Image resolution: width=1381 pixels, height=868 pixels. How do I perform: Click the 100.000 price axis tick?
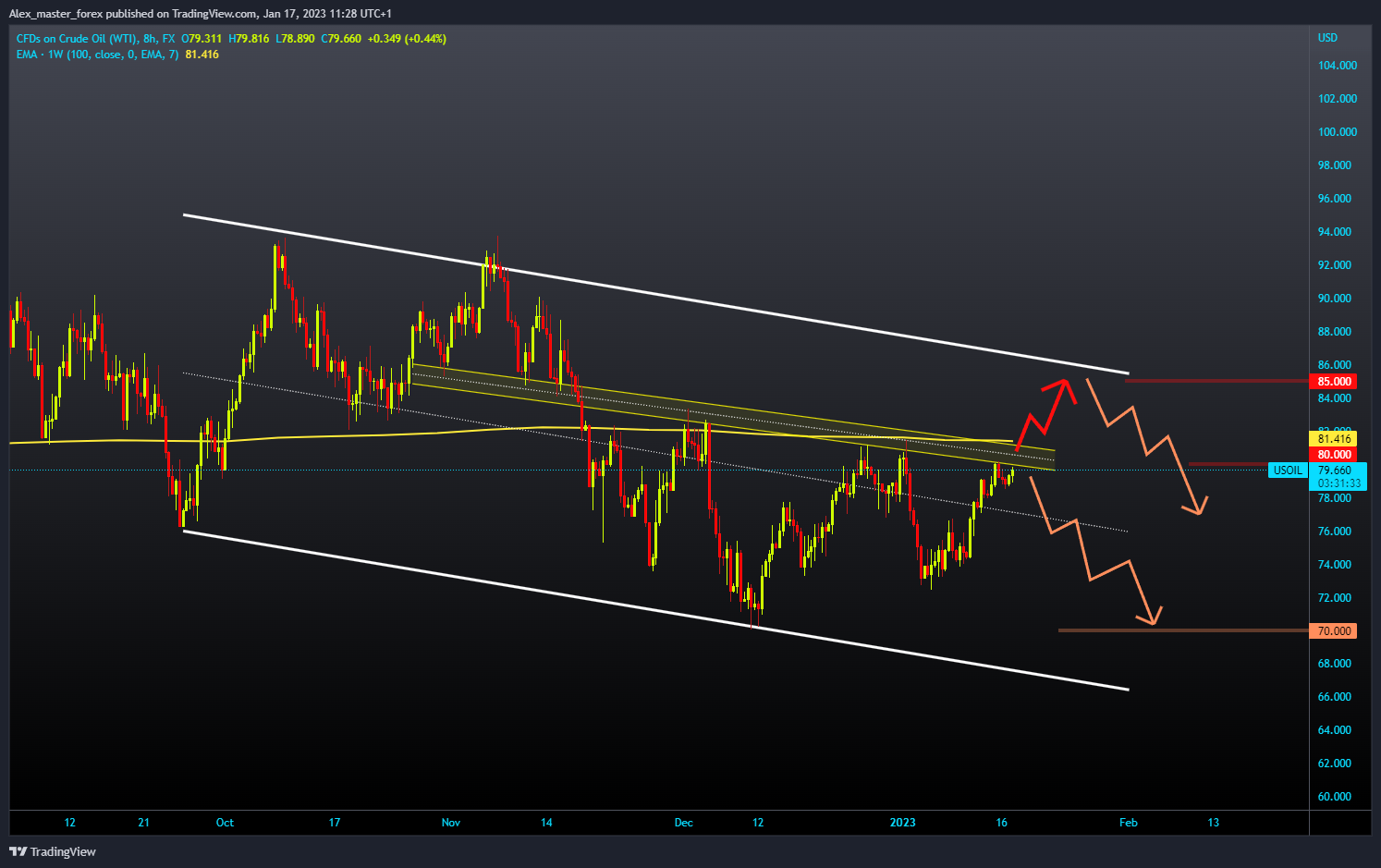(1337, 132)
